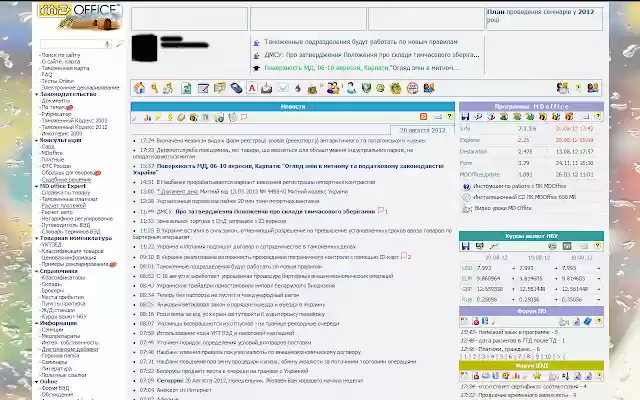Open Словарь терминов ВЭД sidebar link
The image size is (640, 400).
point(71,232)
